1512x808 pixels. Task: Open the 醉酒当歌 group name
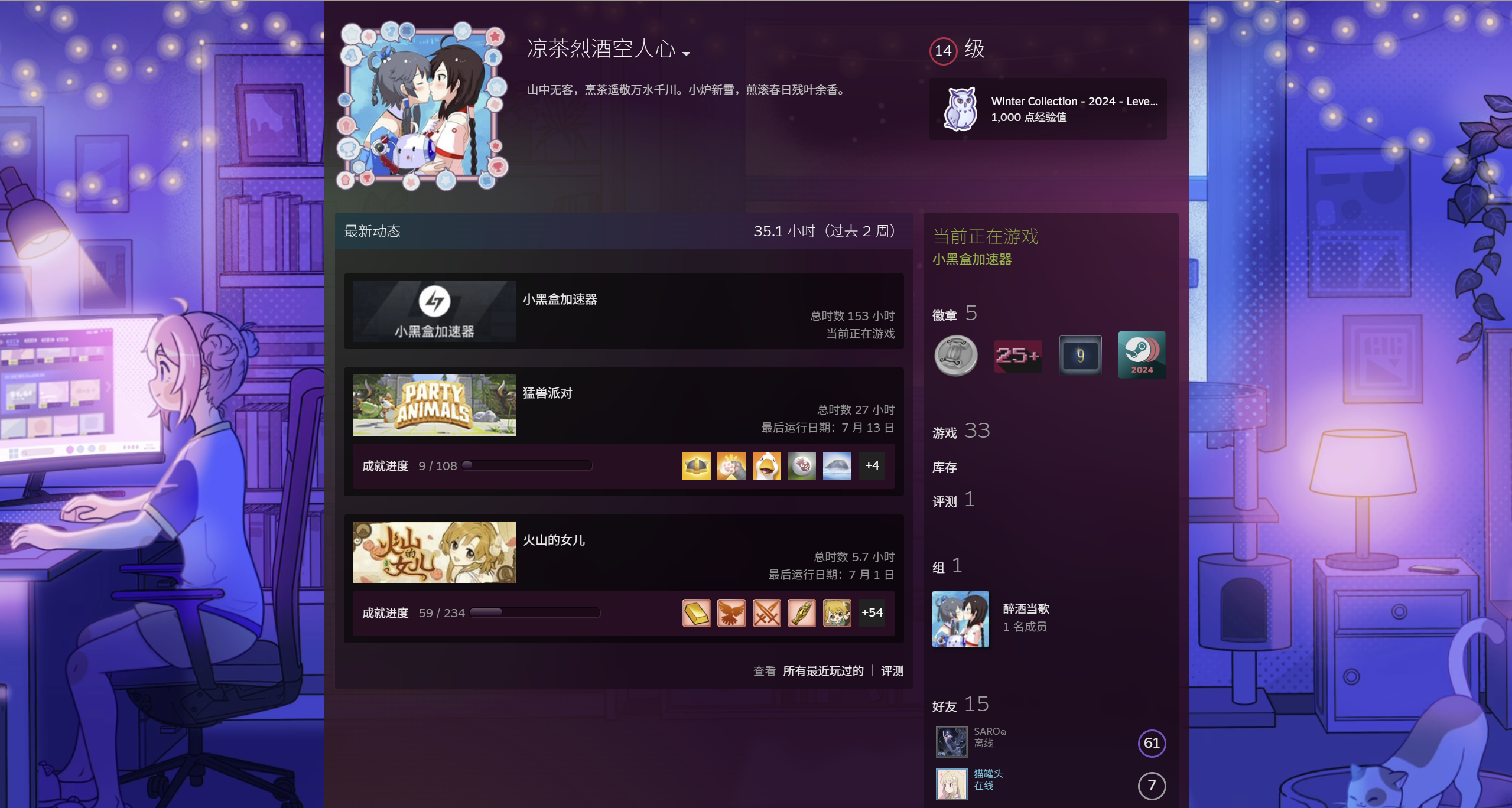[1026, 609]
